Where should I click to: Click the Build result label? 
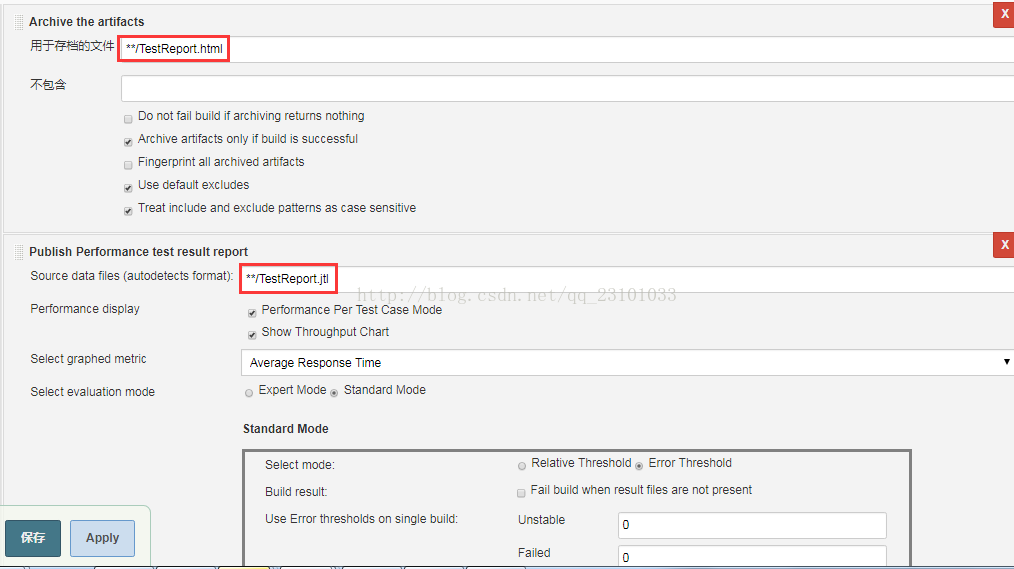tap(296, 492)
